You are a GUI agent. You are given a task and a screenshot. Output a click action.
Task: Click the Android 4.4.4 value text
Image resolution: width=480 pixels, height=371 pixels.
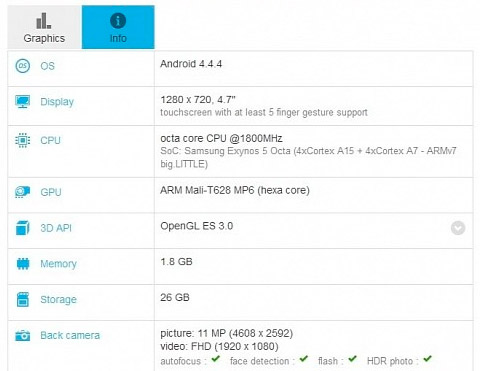pos(191,64)
